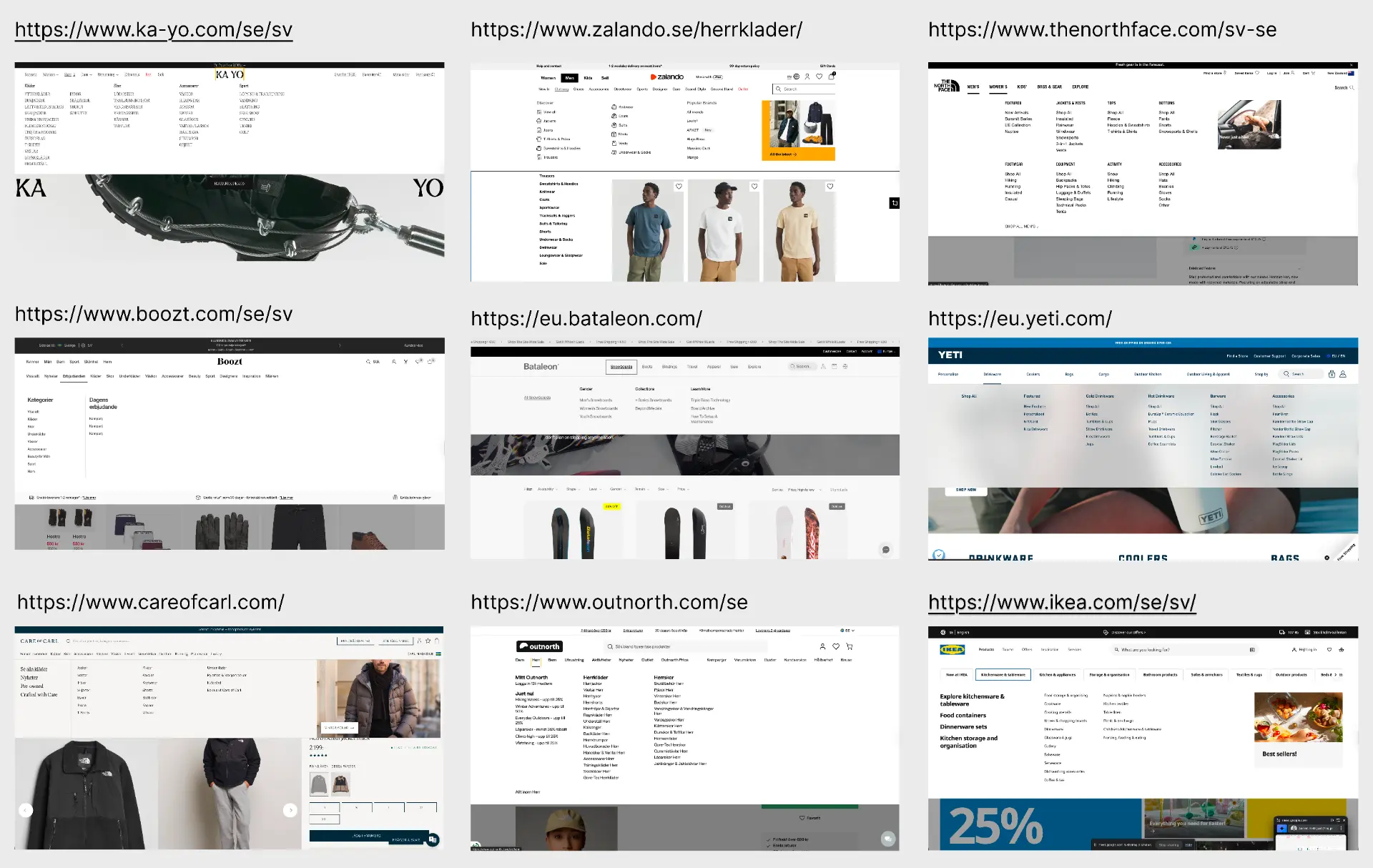Screen dimensions: 1373x868
Task: Open the IKEA shopping basket icon
Action: 1342,650
